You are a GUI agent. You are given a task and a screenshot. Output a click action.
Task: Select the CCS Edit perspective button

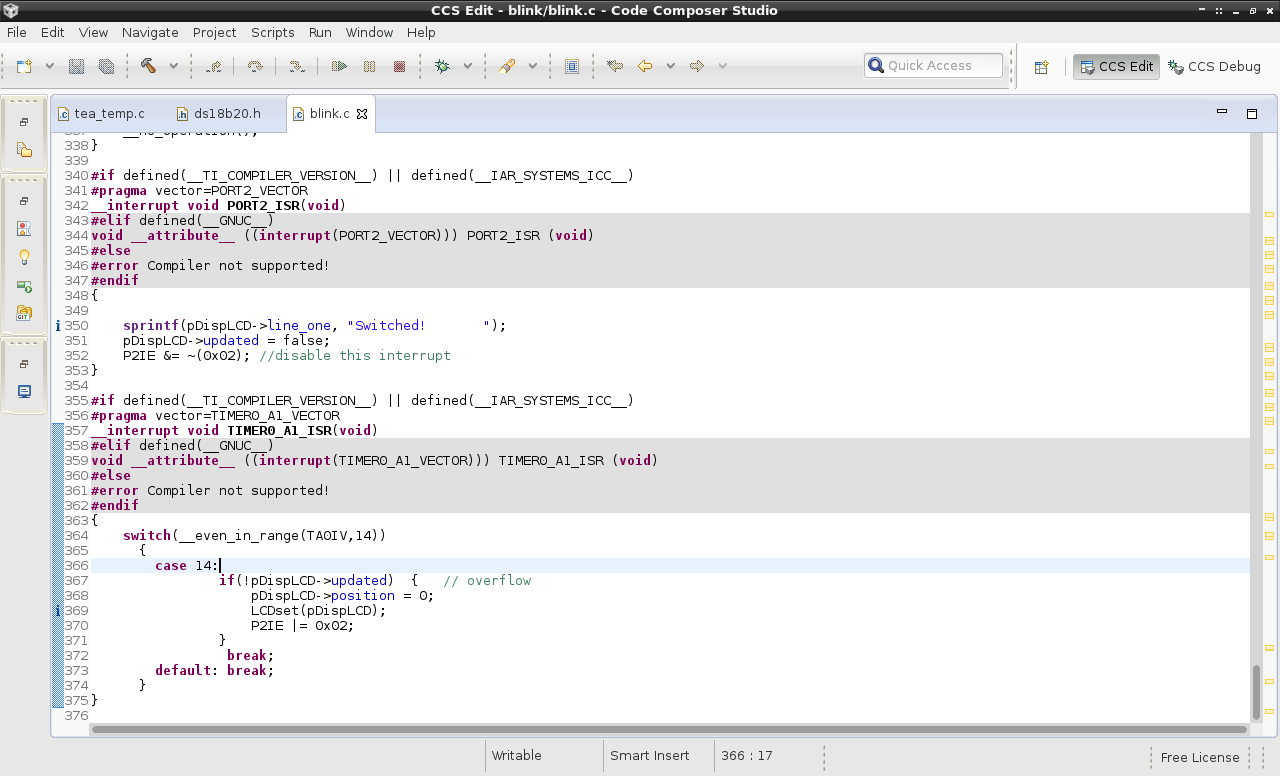tap(1116, 67)
